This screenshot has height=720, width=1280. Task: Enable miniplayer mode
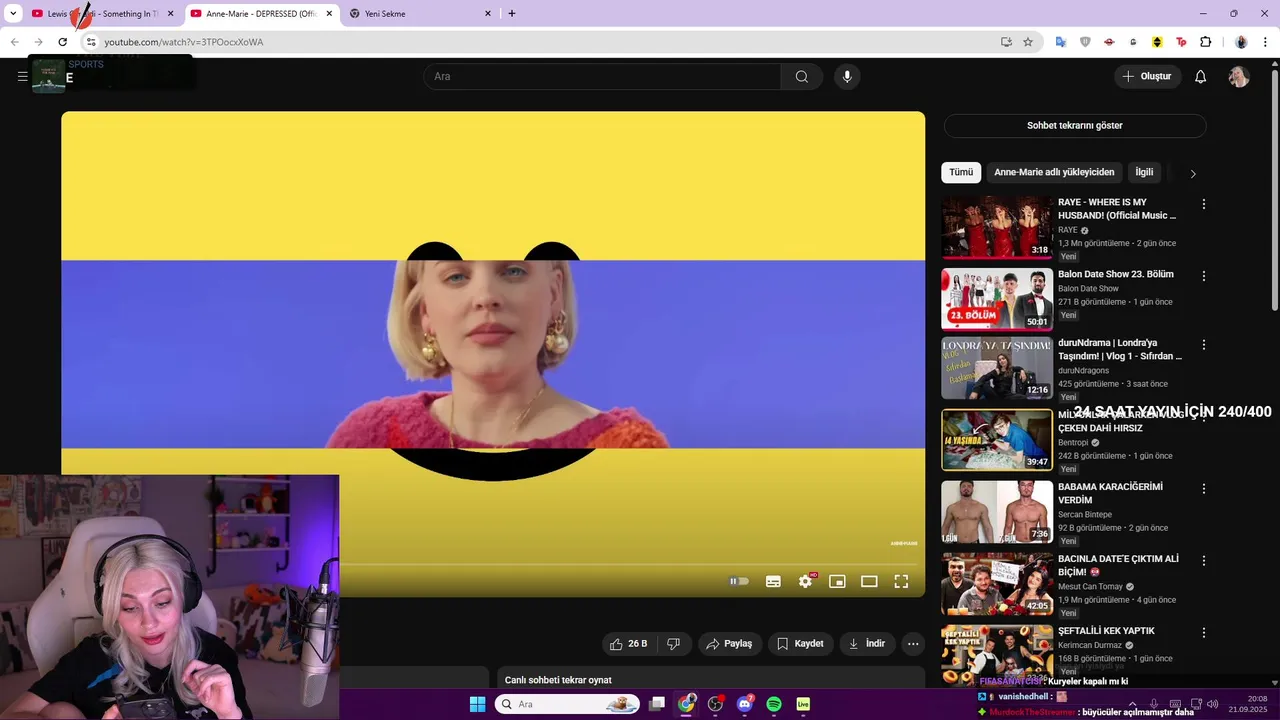click(837, 581)
